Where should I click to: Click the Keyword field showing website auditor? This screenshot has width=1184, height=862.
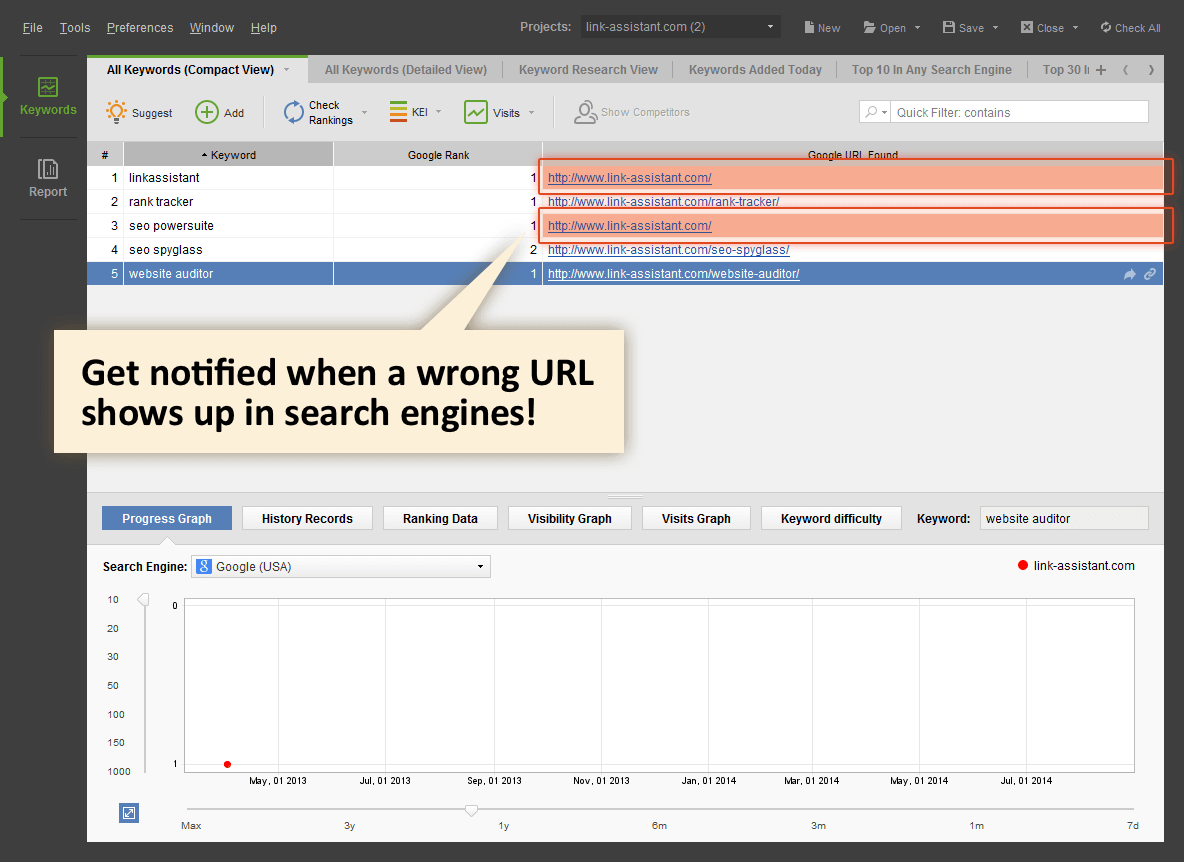(x=1064, y=519)
